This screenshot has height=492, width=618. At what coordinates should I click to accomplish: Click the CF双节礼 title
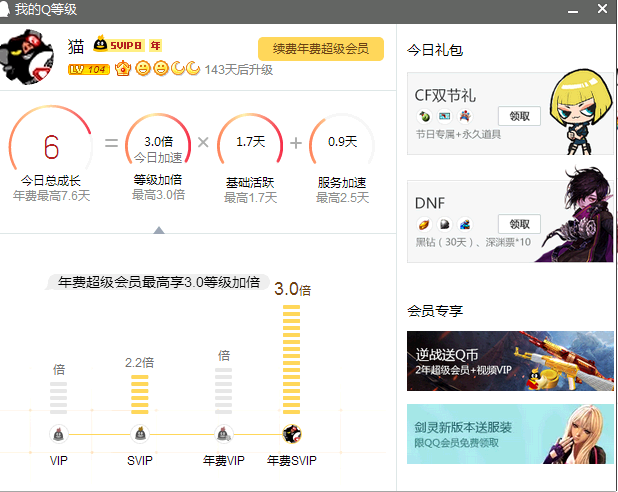[445, 95]
